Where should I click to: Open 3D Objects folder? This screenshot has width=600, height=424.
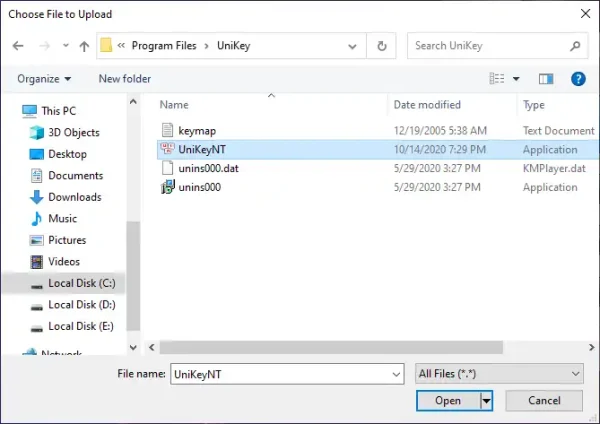click(x=73, y=132)
